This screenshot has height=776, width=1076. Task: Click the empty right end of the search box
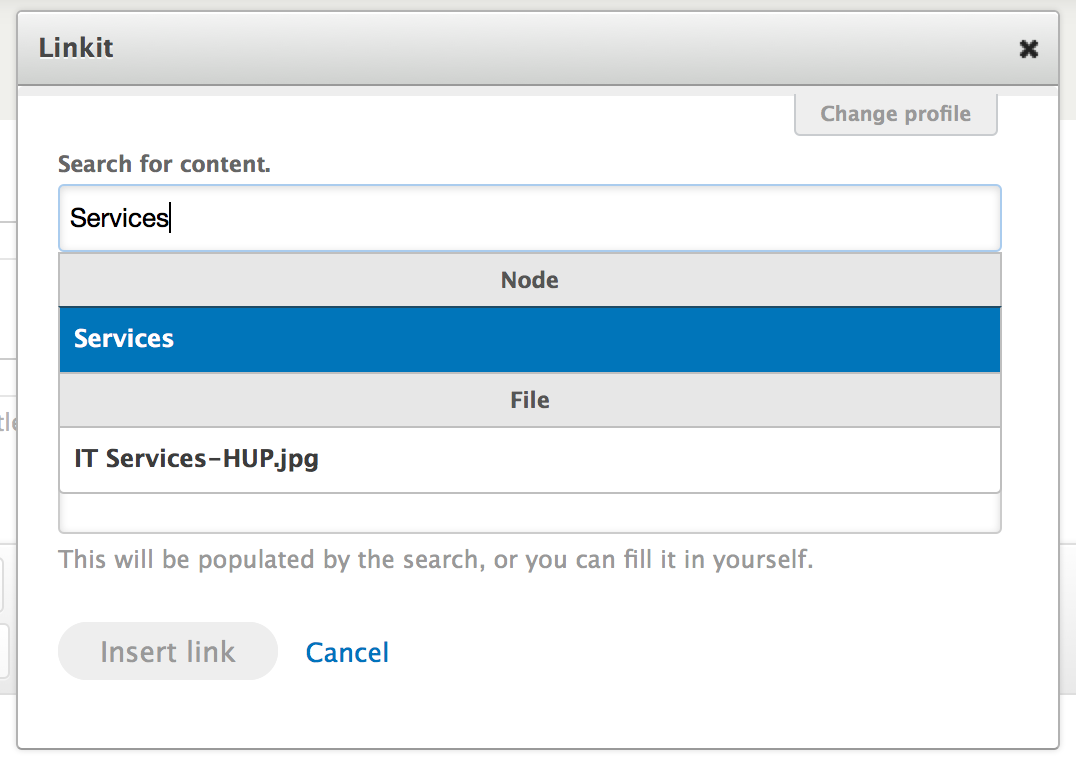[x=950, y=218]
